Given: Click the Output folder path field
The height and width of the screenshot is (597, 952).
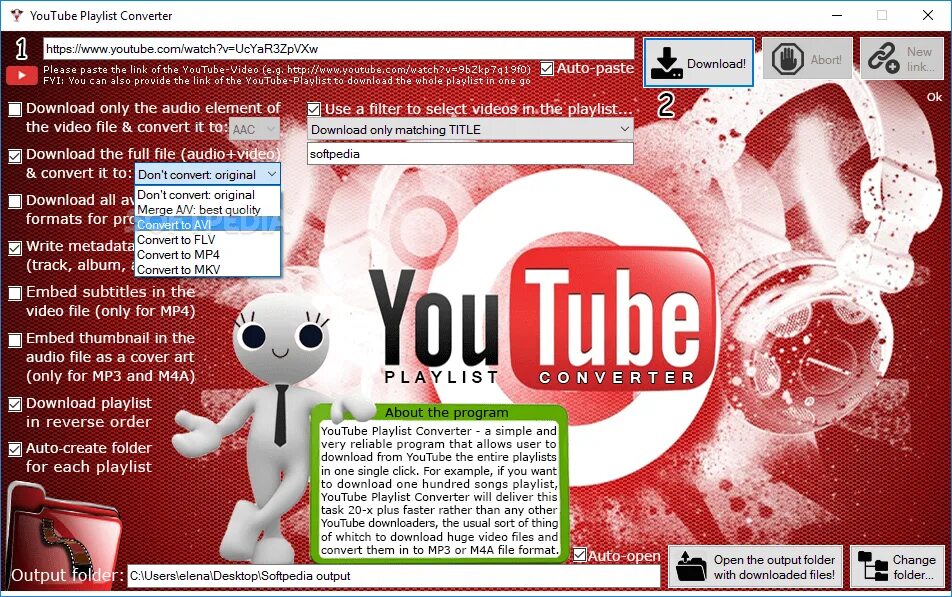Looking at the screenshot, I should (x=394, y=576).
